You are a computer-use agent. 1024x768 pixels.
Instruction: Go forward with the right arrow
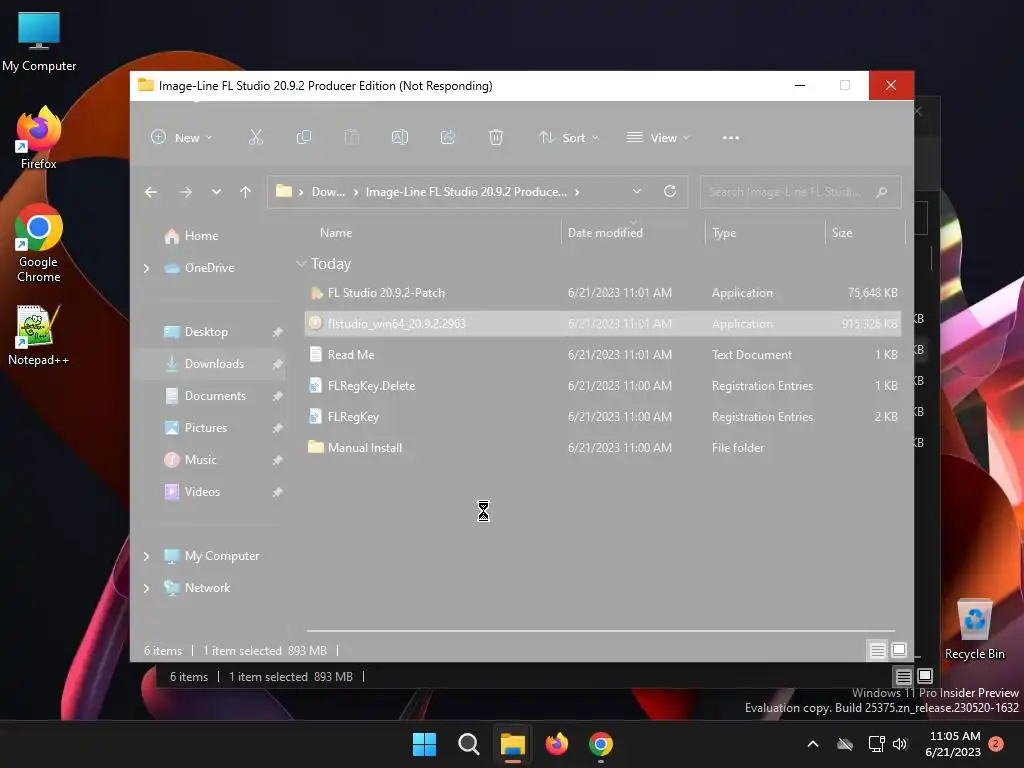(x=185, y=192)
